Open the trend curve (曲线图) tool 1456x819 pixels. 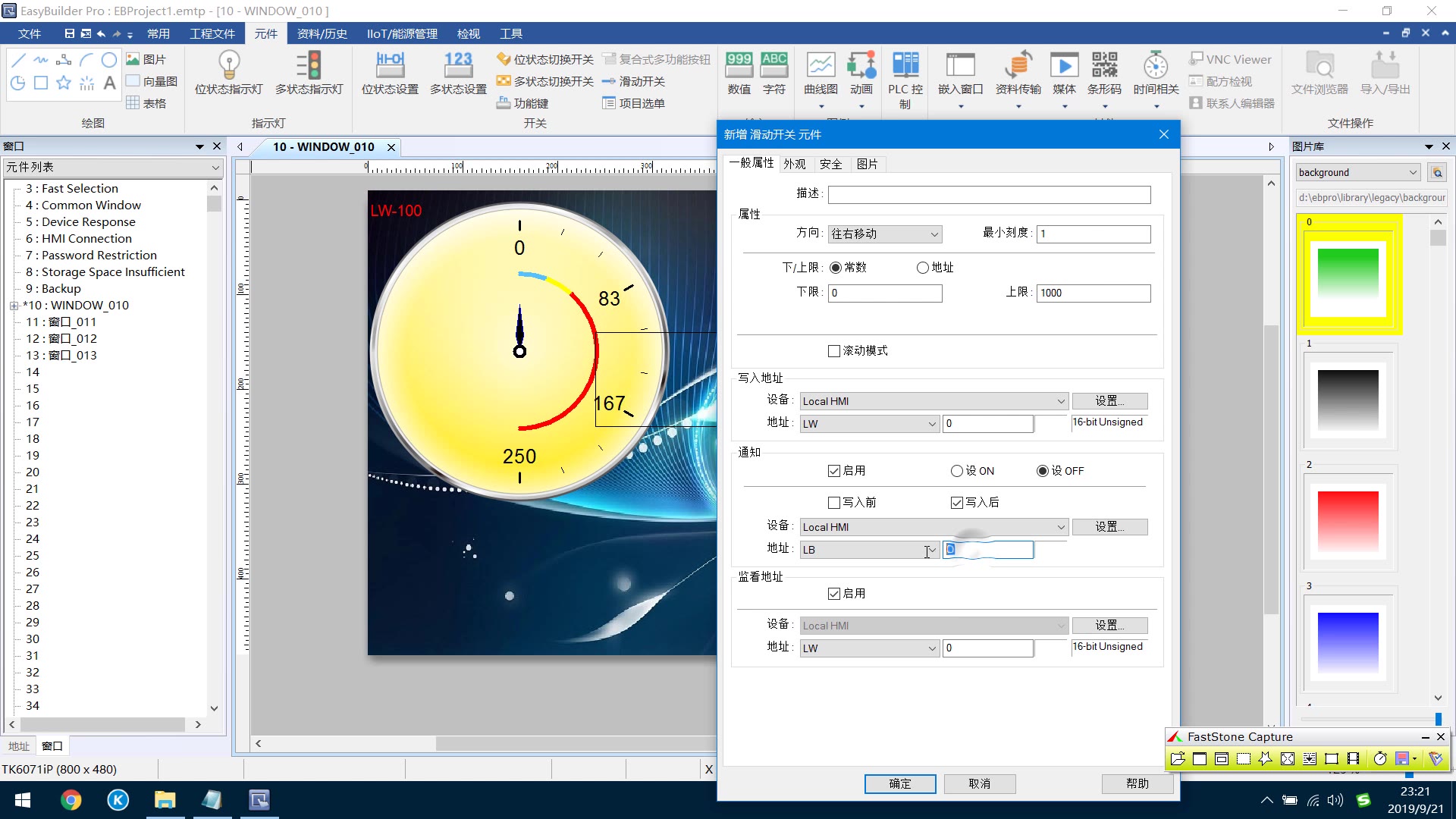[x=821, y=66]
